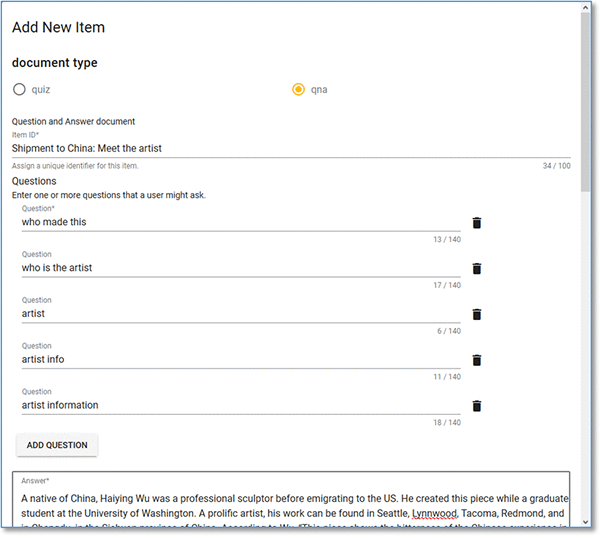The image size is (600, 538).
Task: Delete the 'who is the artist' question
Action: tap(476, 269)
